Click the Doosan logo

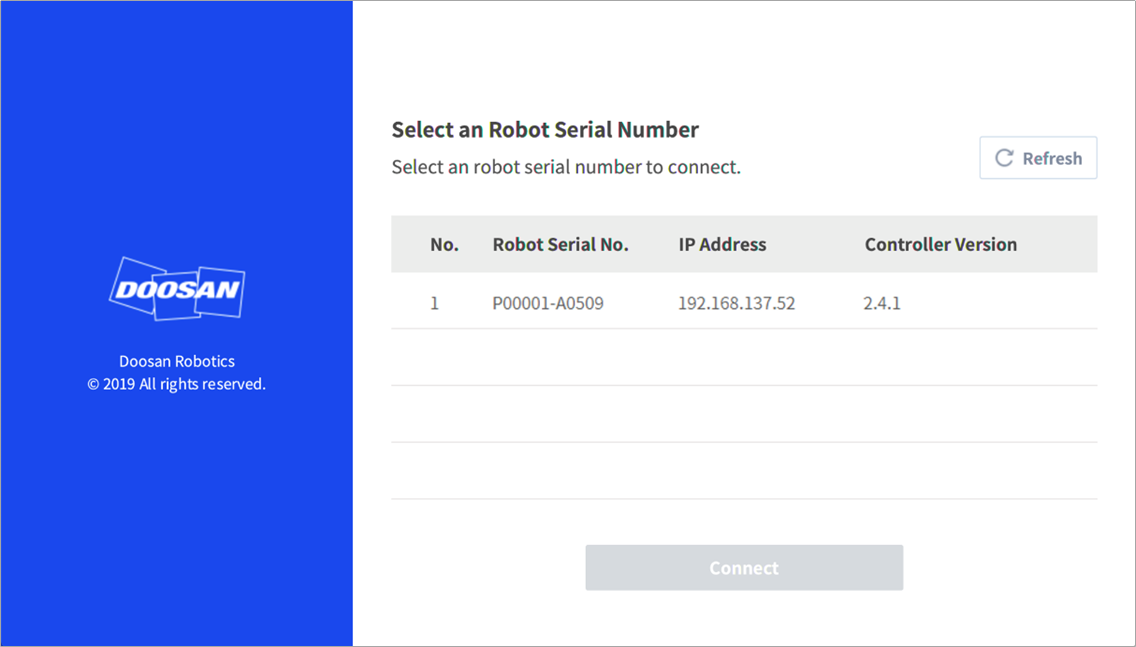pos(177,289)
